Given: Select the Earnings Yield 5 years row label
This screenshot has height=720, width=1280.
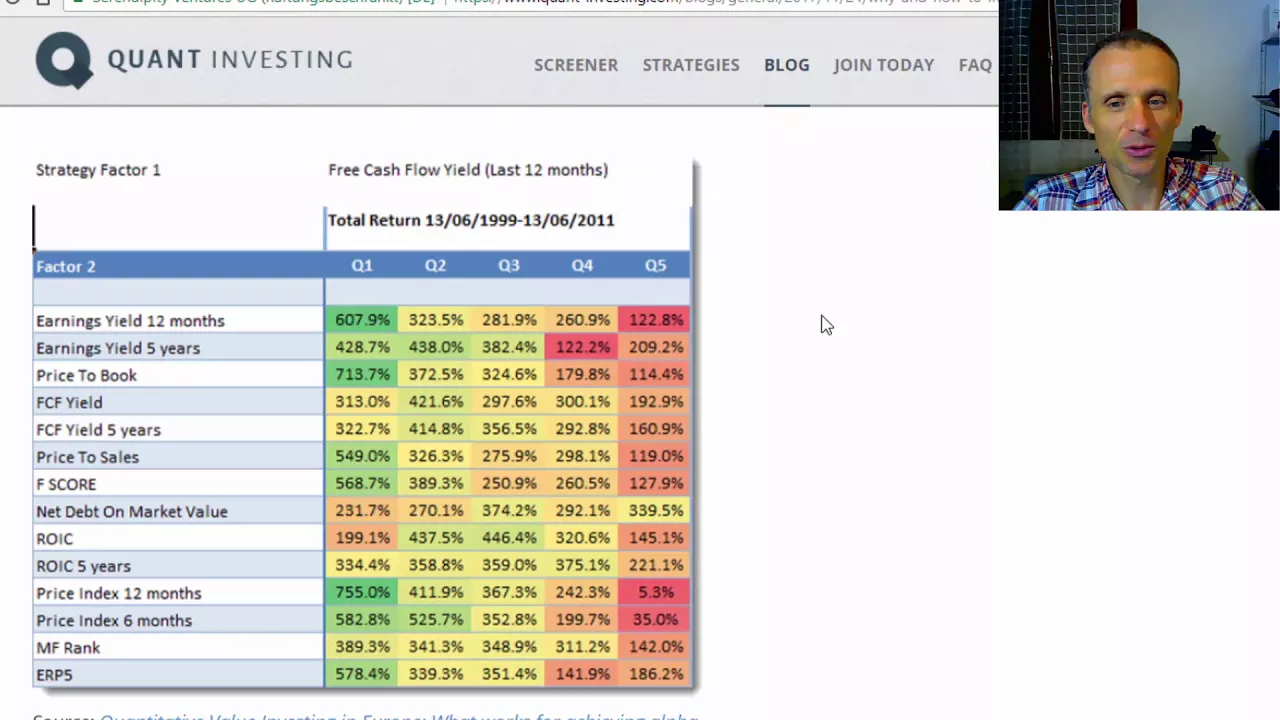Looking at the screenshot, I should tap(118, 348).
